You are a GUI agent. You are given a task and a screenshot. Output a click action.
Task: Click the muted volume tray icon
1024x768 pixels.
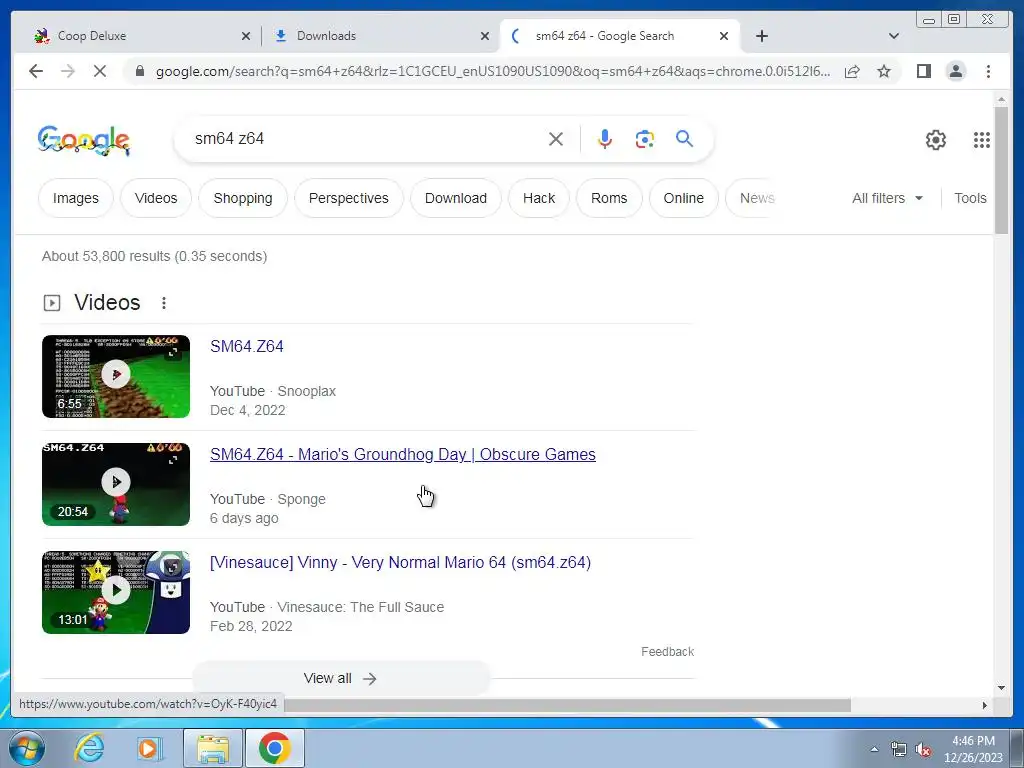[923, 750]
